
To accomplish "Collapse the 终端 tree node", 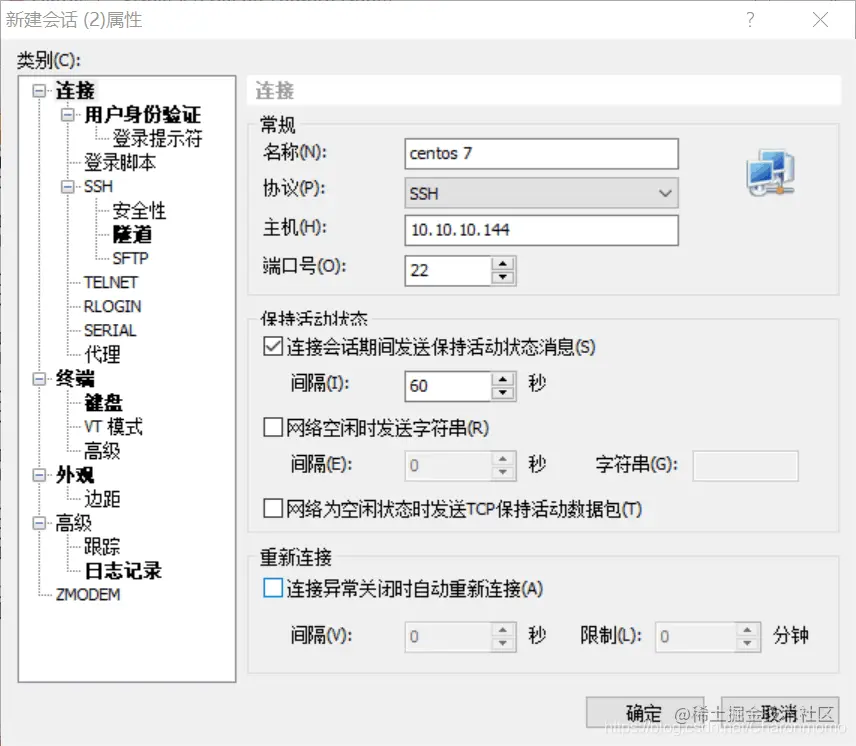I will coord(39,379).
